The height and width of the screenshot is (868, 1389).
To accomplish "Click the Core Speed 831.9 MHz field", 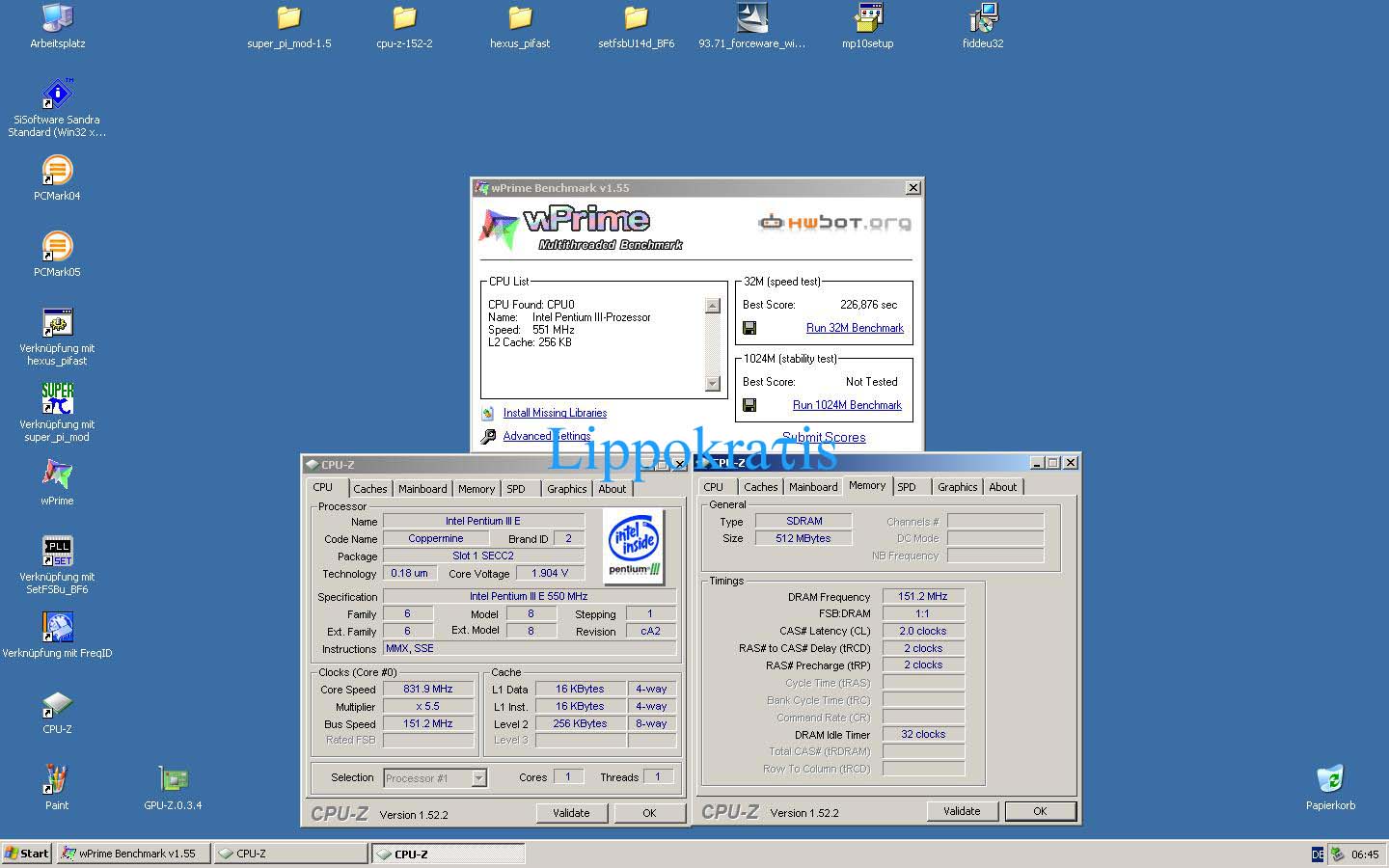I will tap(428, 689).
